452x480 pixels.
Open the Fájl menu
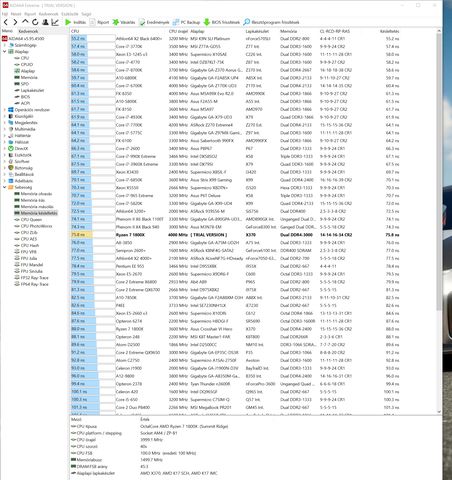click(5, 14)
